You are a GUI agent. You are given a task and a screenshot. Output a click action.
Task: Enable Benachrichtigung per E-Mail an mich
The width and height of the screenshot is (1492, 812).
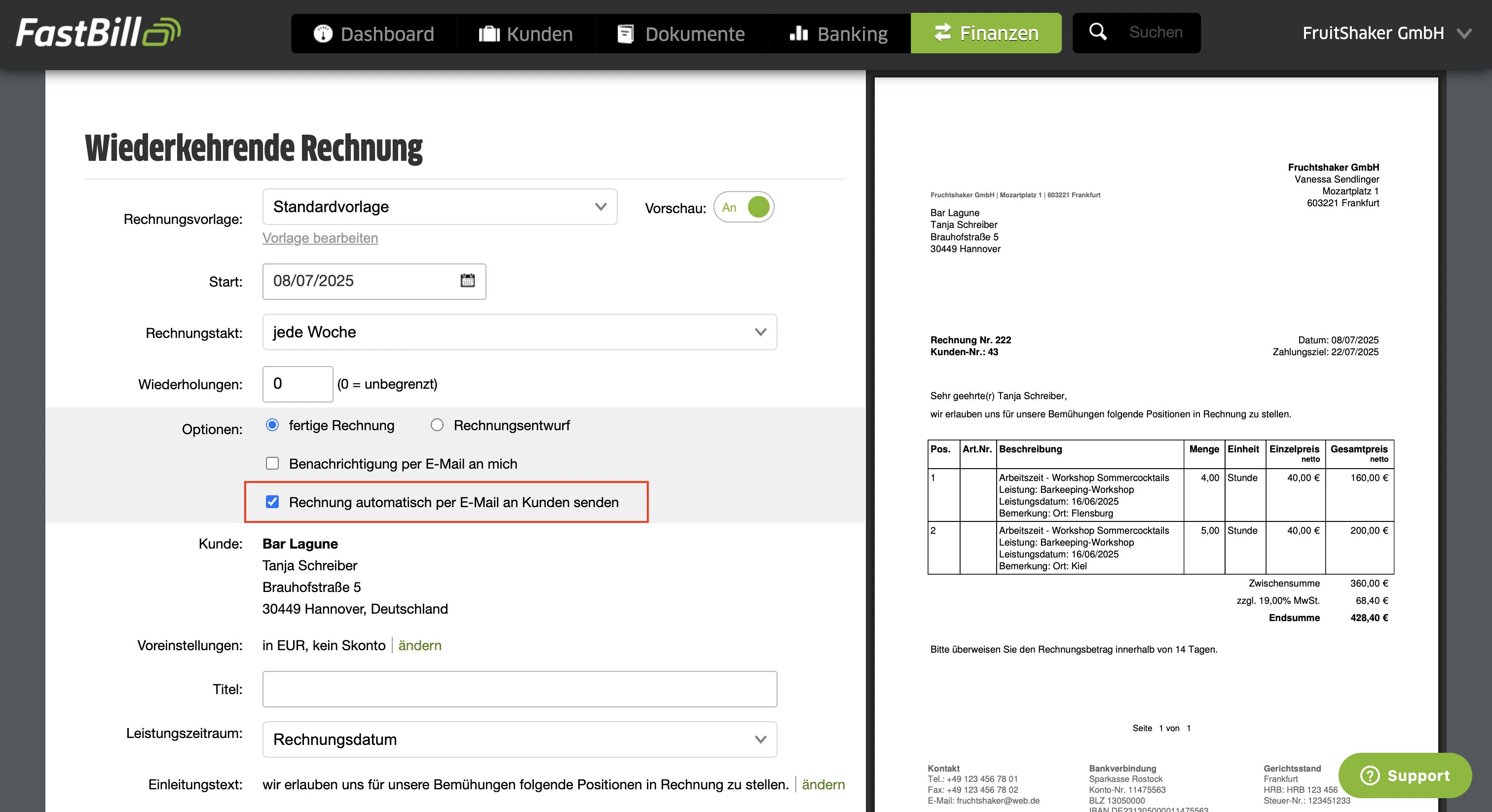tap(272, 463)
